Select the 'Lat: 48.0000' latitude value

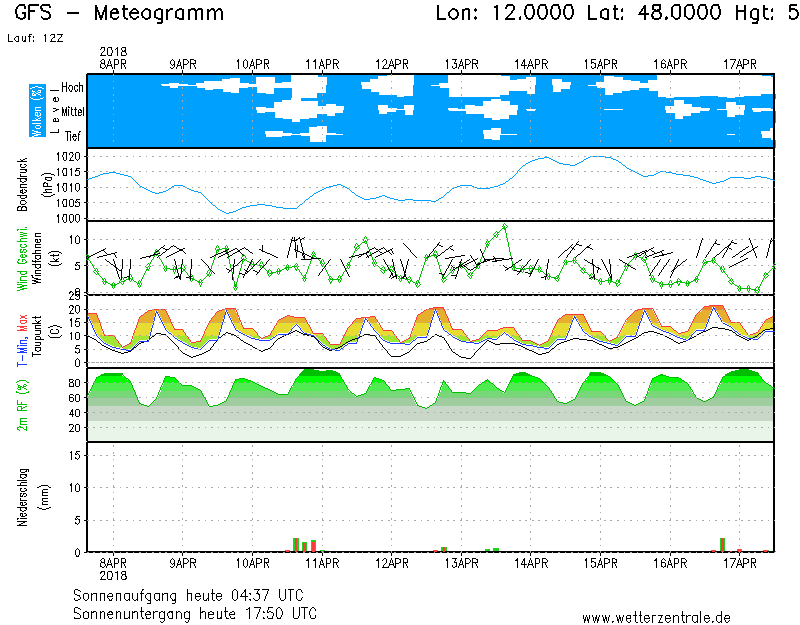tap(655, 13)
